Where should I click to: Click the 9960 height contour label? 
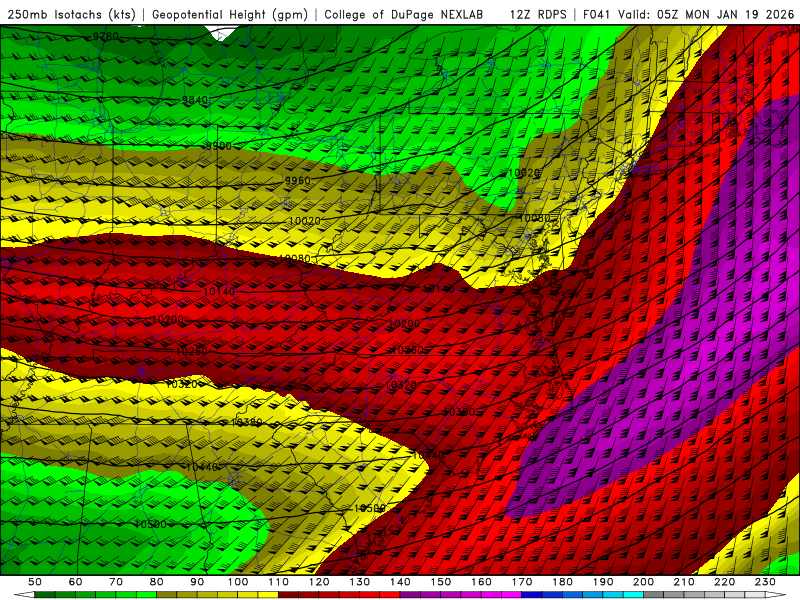coord(297,181)
